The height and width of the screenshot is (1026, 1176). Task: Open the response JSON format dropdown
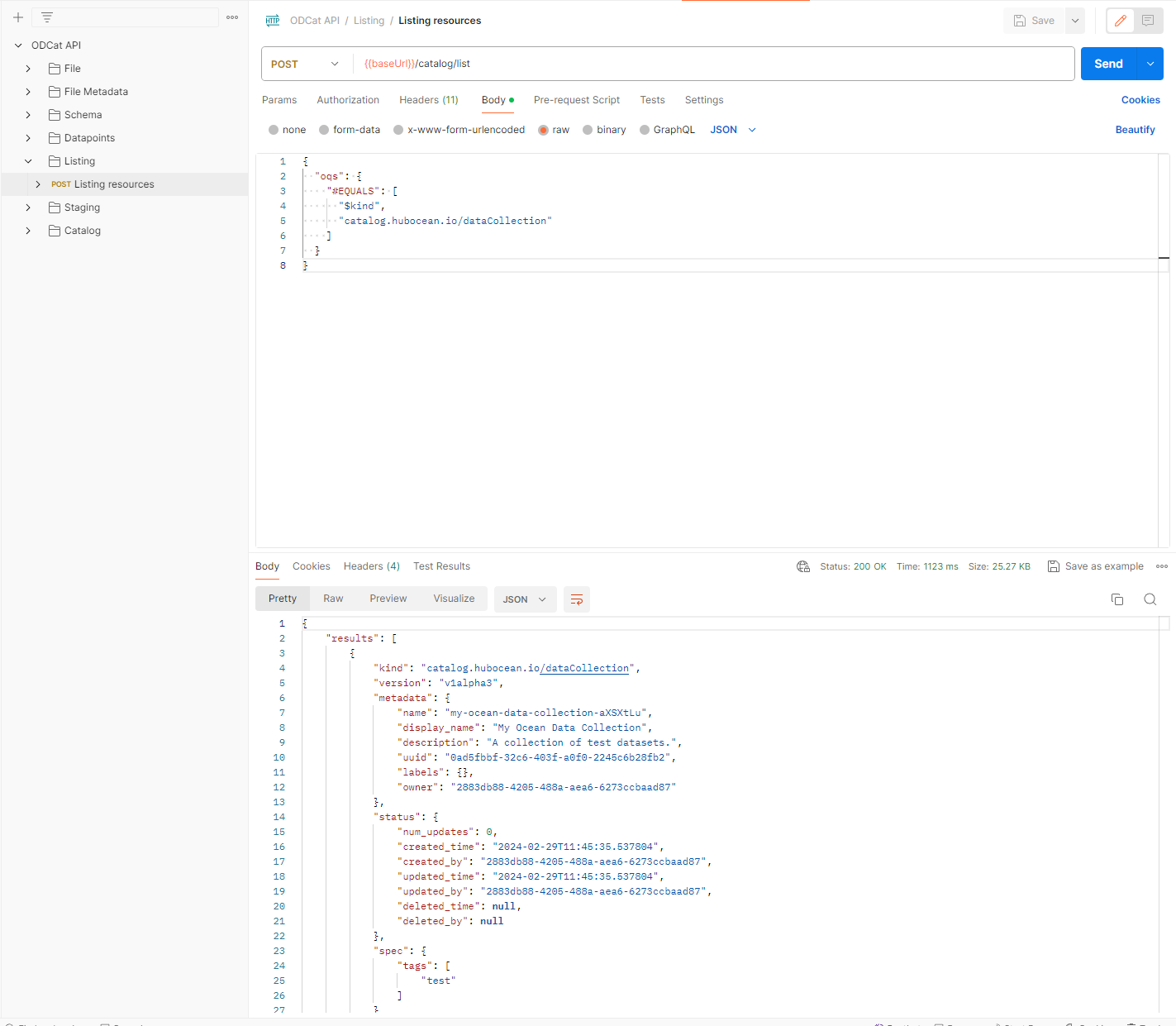(x=524, y=599)
